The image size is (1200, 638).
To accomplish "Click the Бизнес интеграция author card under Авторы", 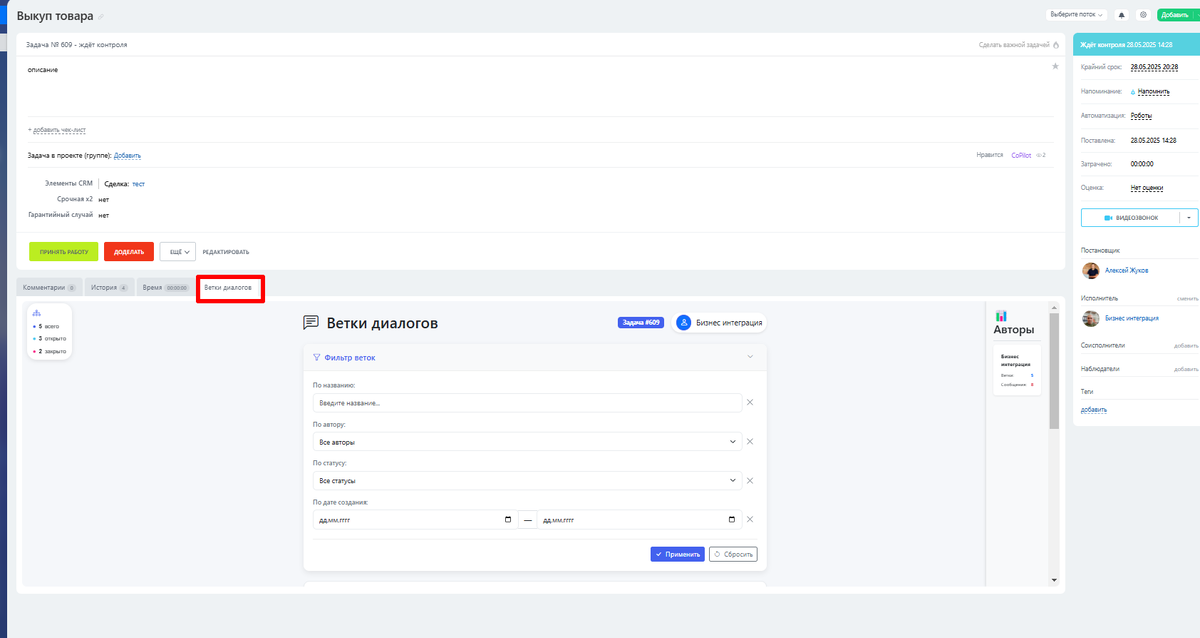I will click(1017, 371).
